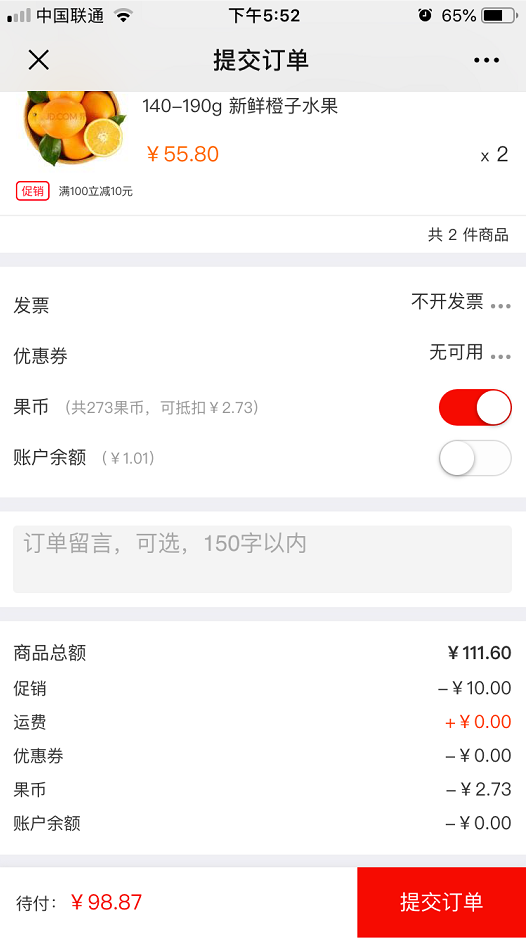526x939 pixels.
Task: Disable the 果币 coin deduction switch
Action: click(x=475, y=407)
